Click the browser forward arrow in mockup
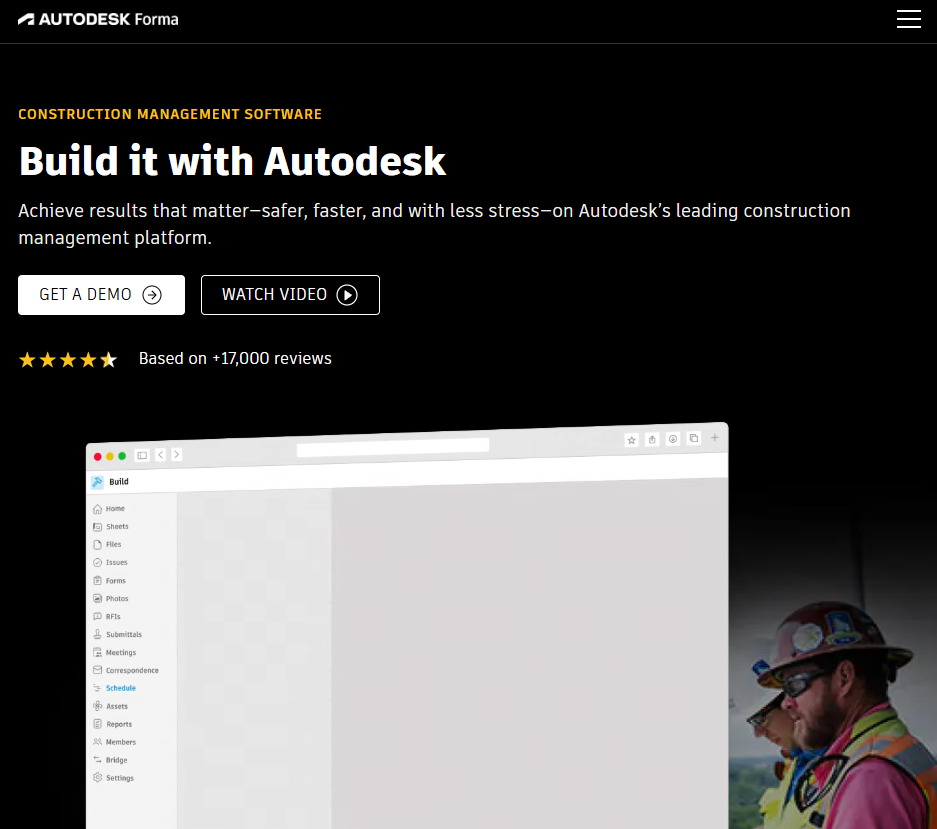This screenshot has width=937, height=829. pyautogui.click(x=176, y=454)
